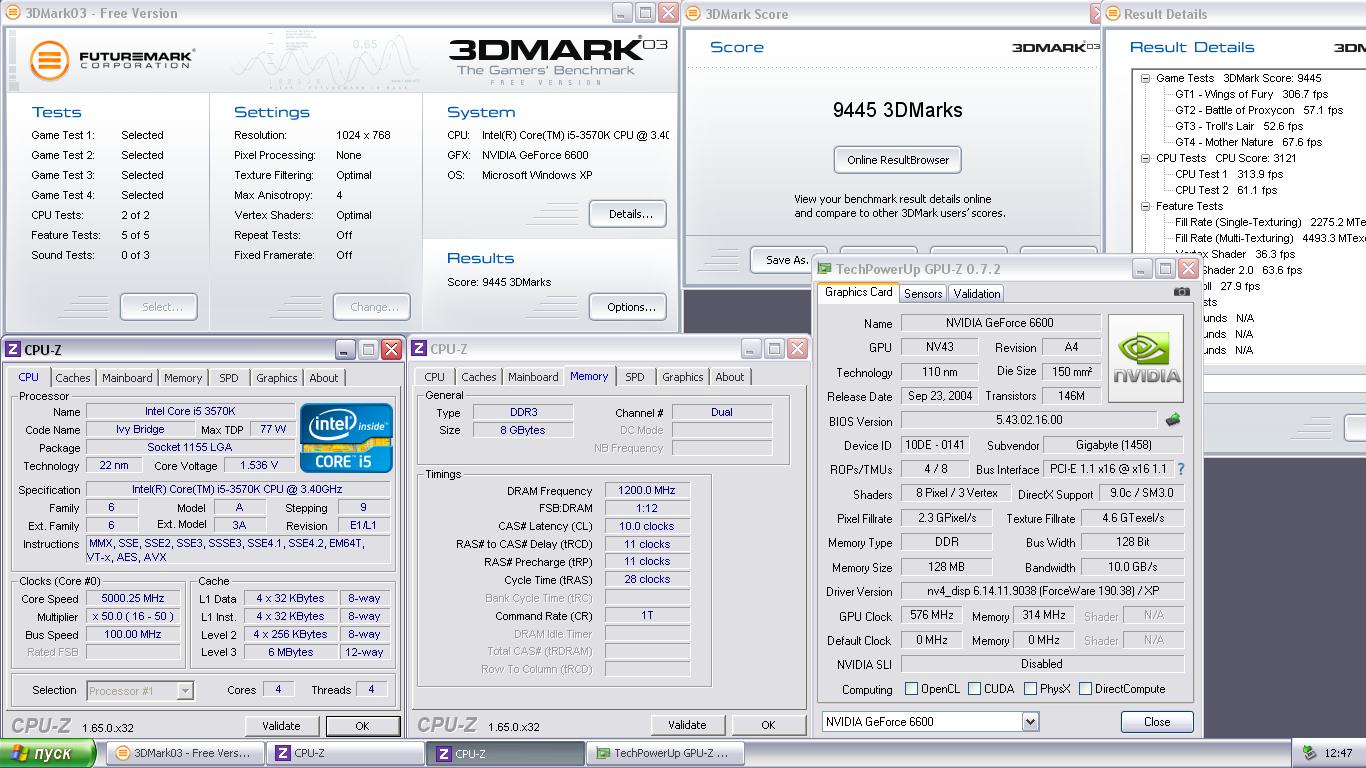Open SPD tab in CPU-Z Memory window
1366x768 pixels.
(x=635, y=377)
